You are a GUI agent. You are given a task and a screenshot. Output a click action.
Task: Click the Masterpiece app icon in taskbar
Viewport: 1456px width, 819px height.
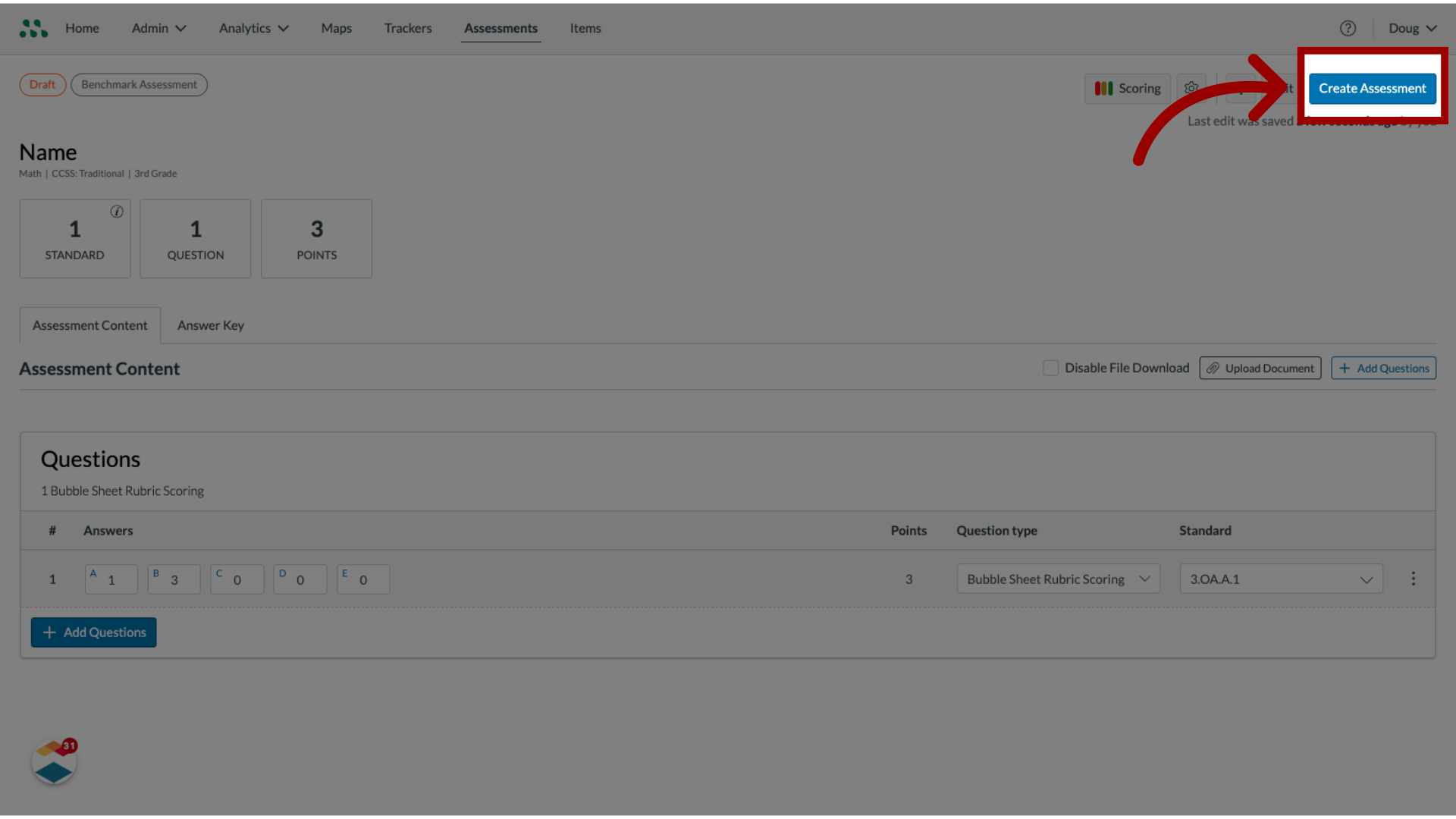53,762
